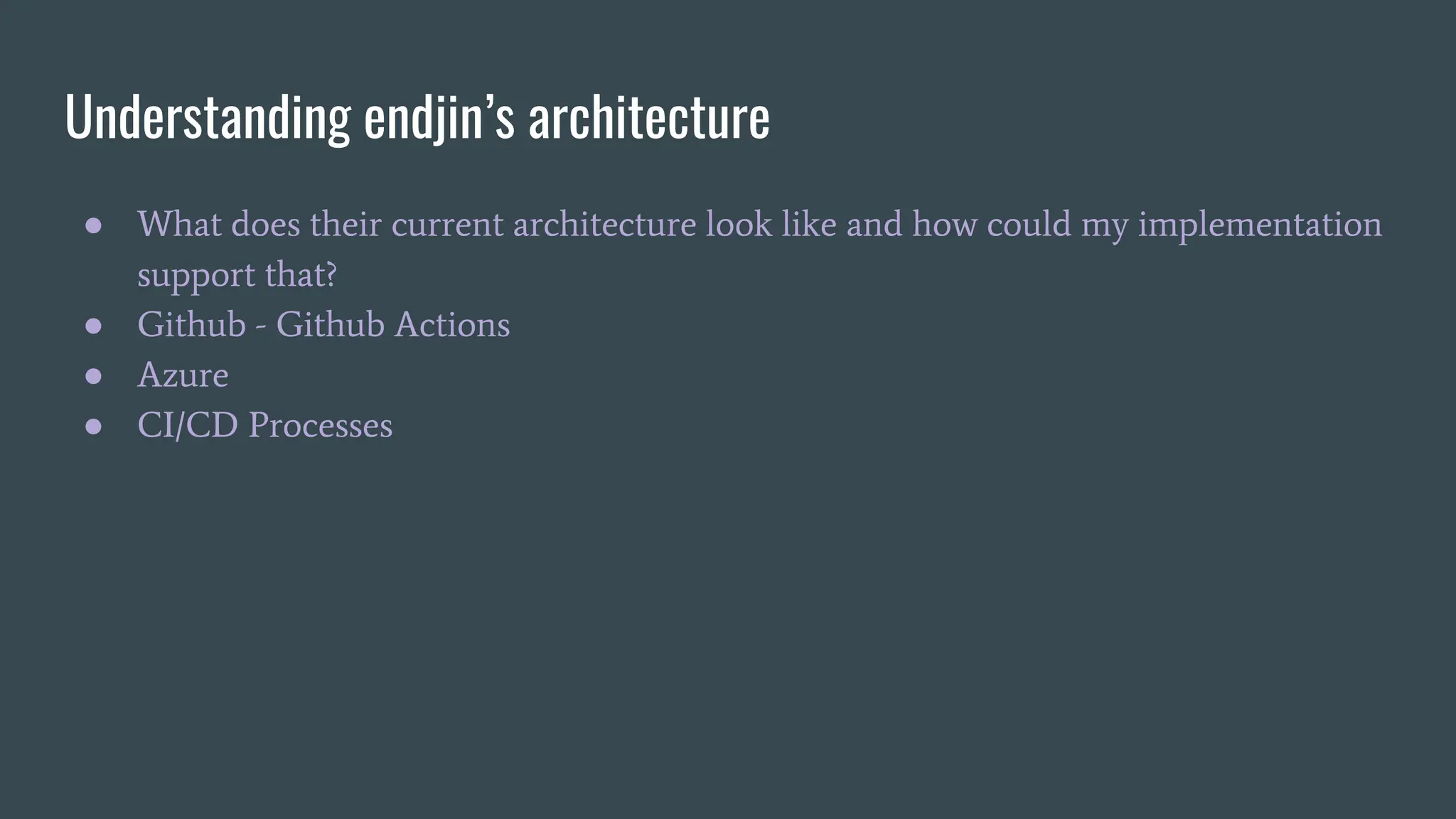The image size is (1456, 819).
Task: Click the bullet dot before "CI/CD Processes"
Action: tap(93, 427)
